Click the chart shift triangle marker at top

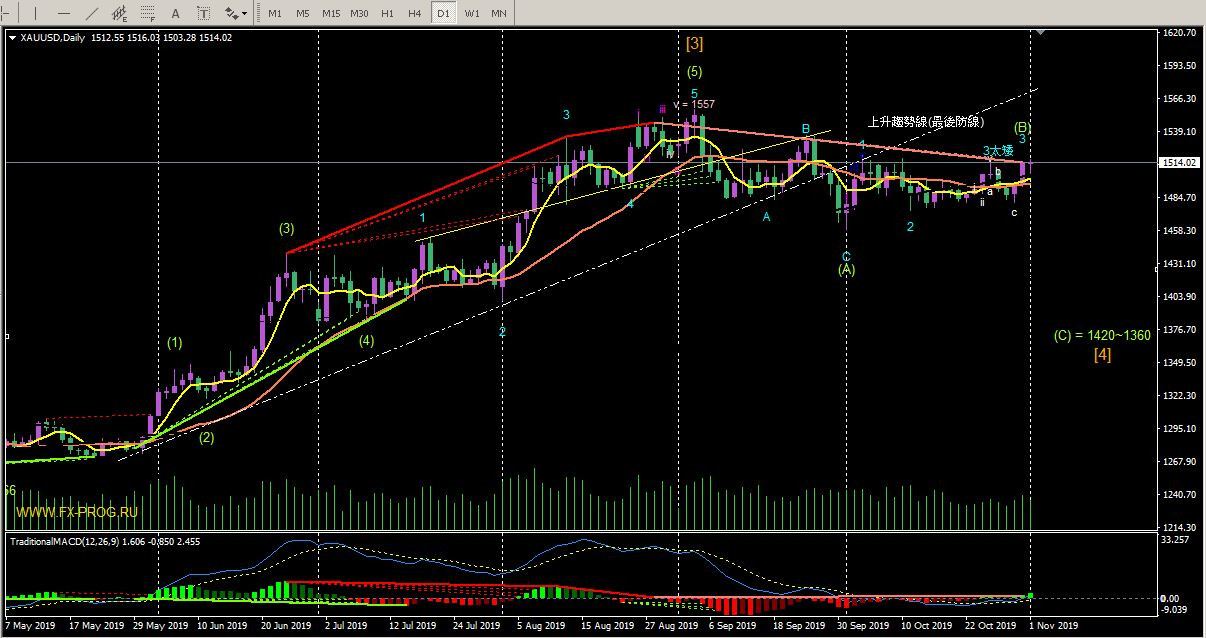click(x=1041, y=33)
